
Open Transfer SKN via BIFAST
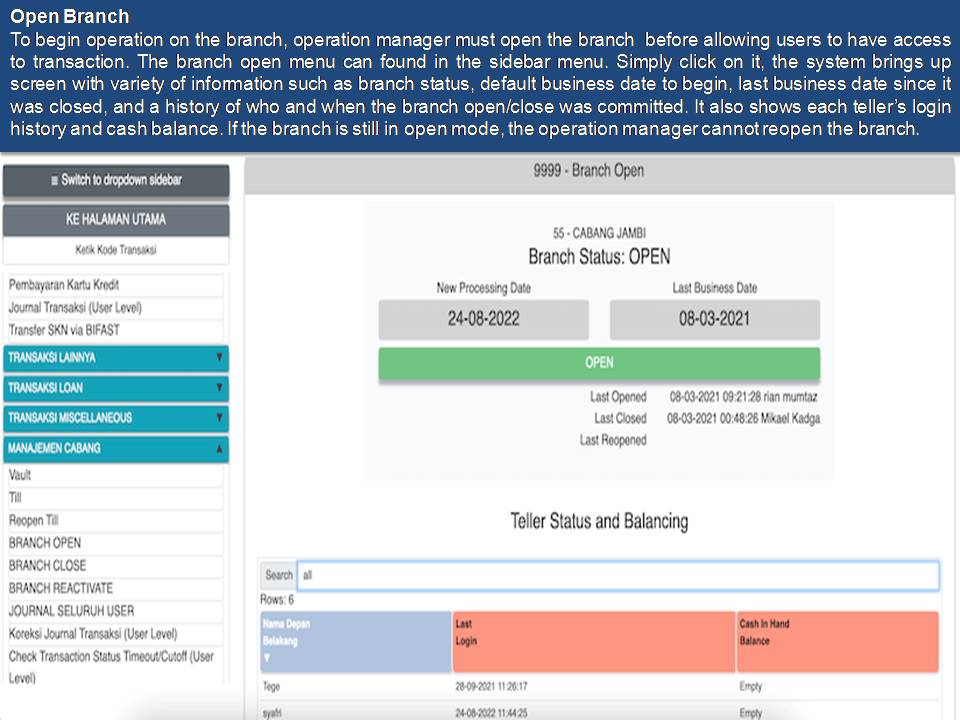(65, 330)
